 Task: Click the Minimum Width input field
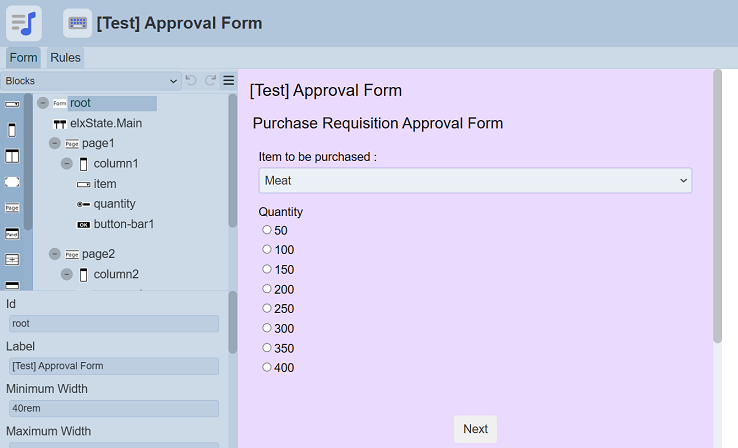point(113,408)
